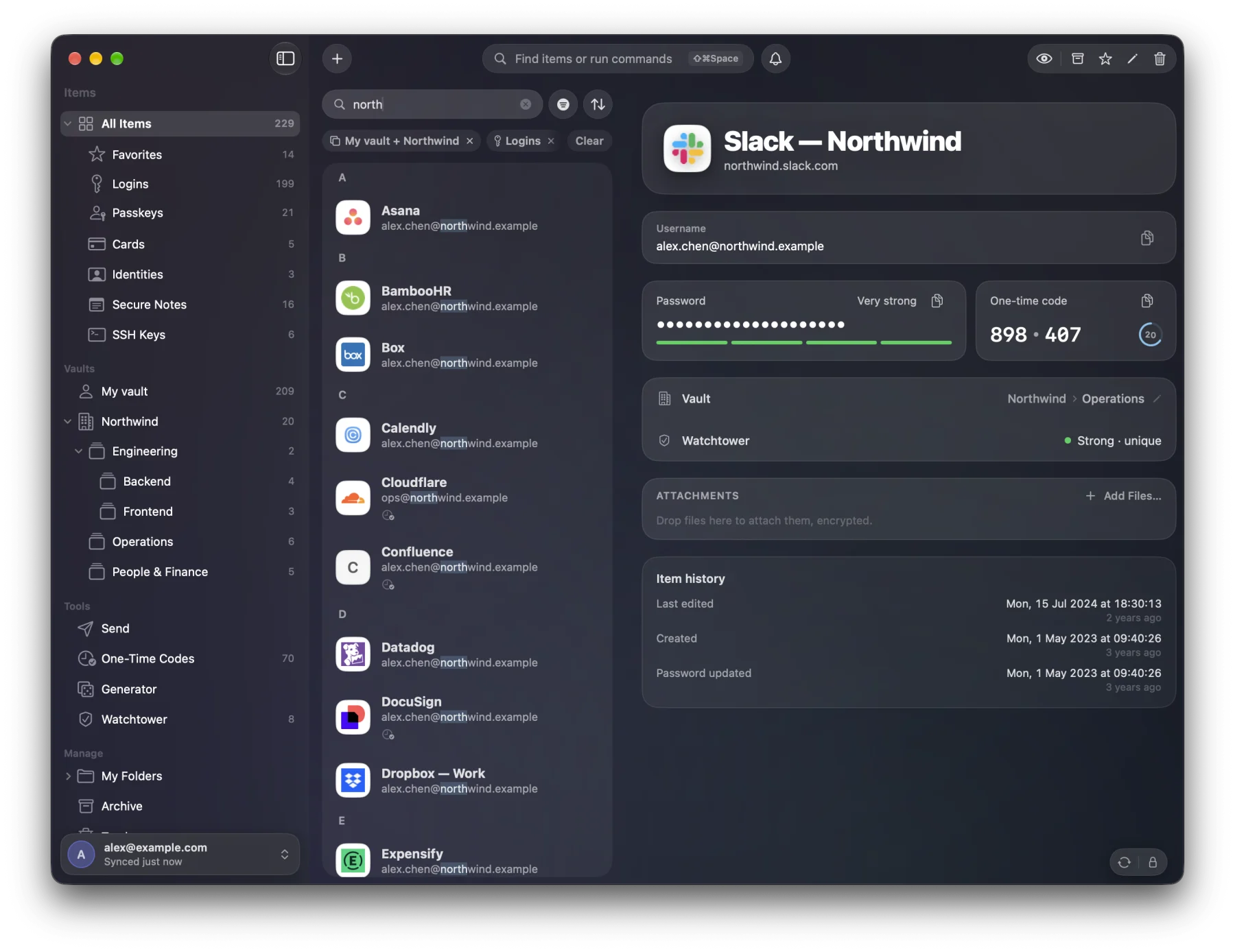Copy the password value
This screenshot has width=1235, height=952.
[x=937, y=300]
